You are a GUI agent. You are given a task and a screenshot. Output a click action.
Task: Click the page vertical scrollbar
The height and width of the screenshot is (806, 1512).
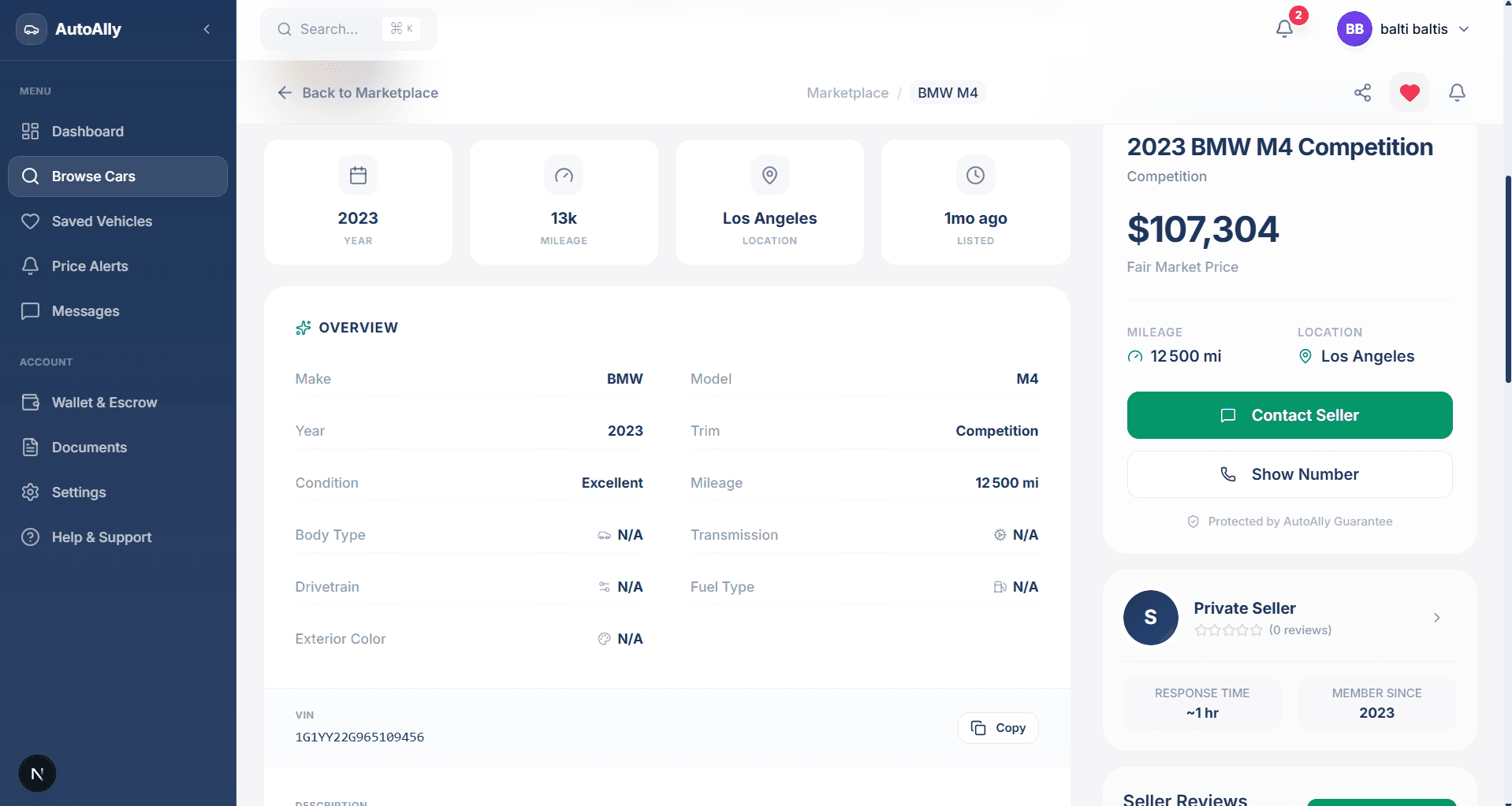pos(1507,280)
